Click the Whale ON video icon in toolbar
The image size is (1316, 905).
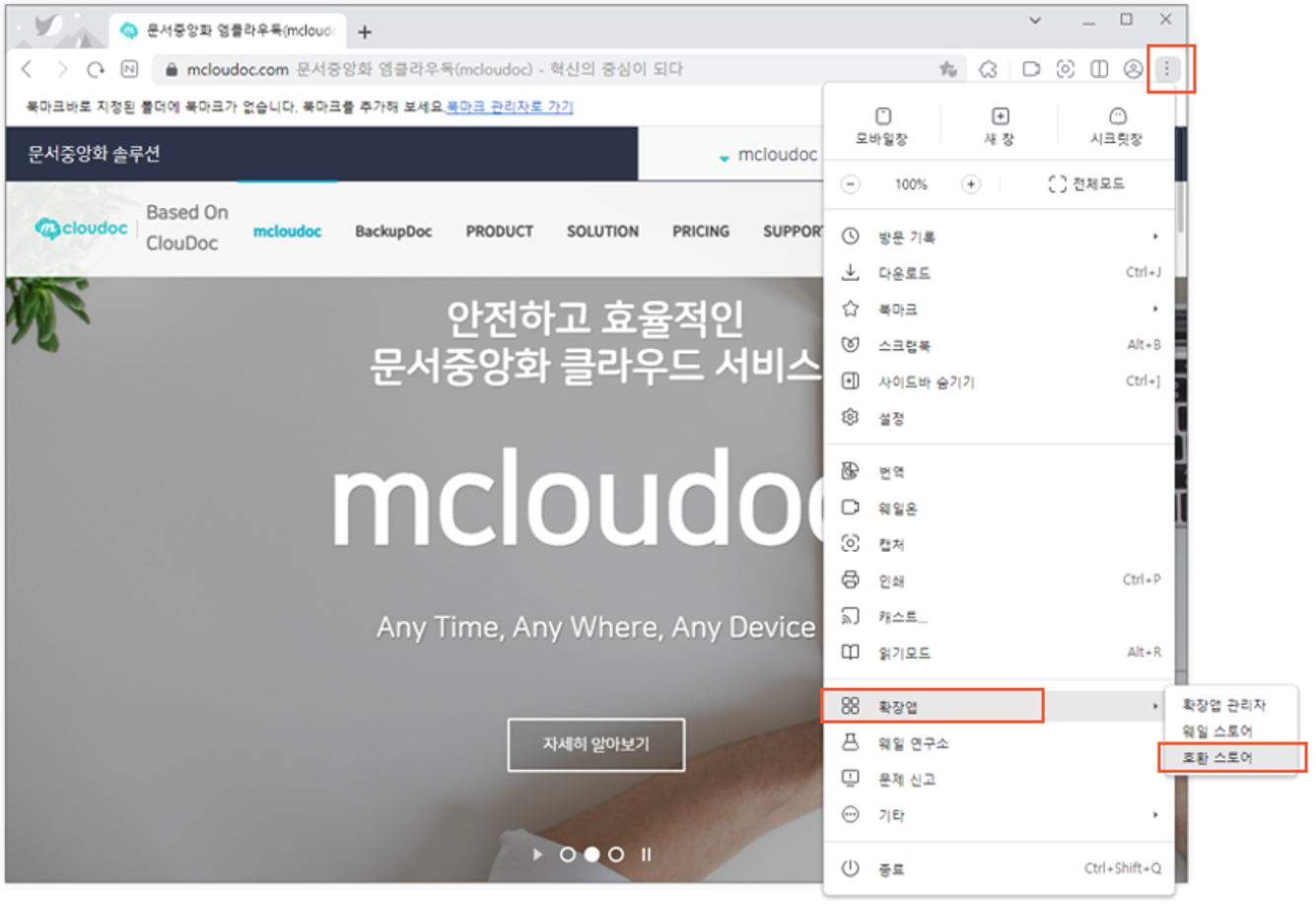coord(1031,69)
